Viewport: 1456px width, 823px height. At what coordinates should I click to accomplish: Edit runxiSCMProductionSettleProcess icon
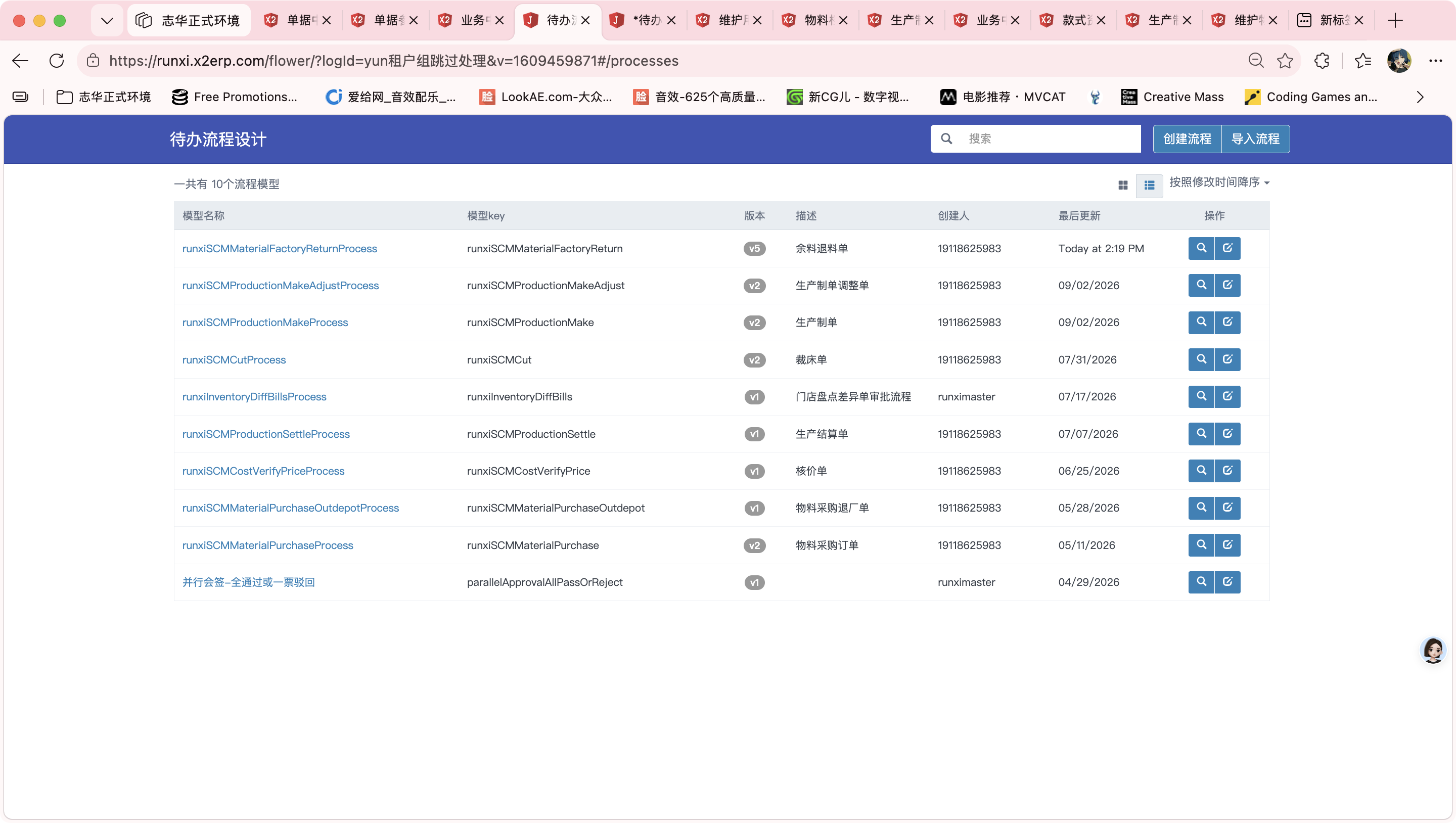1227,434
